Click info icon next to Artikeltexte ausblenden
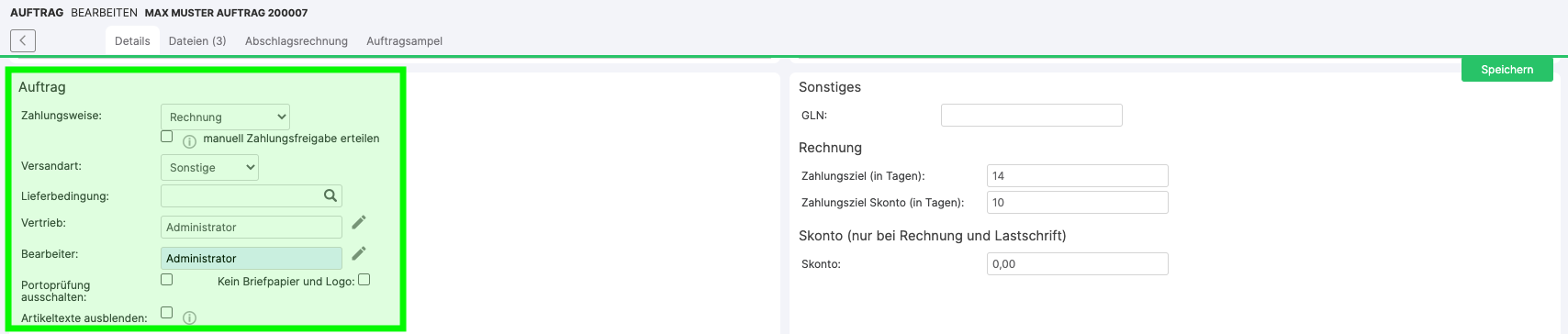1568x334 pixels. (190, 317)
